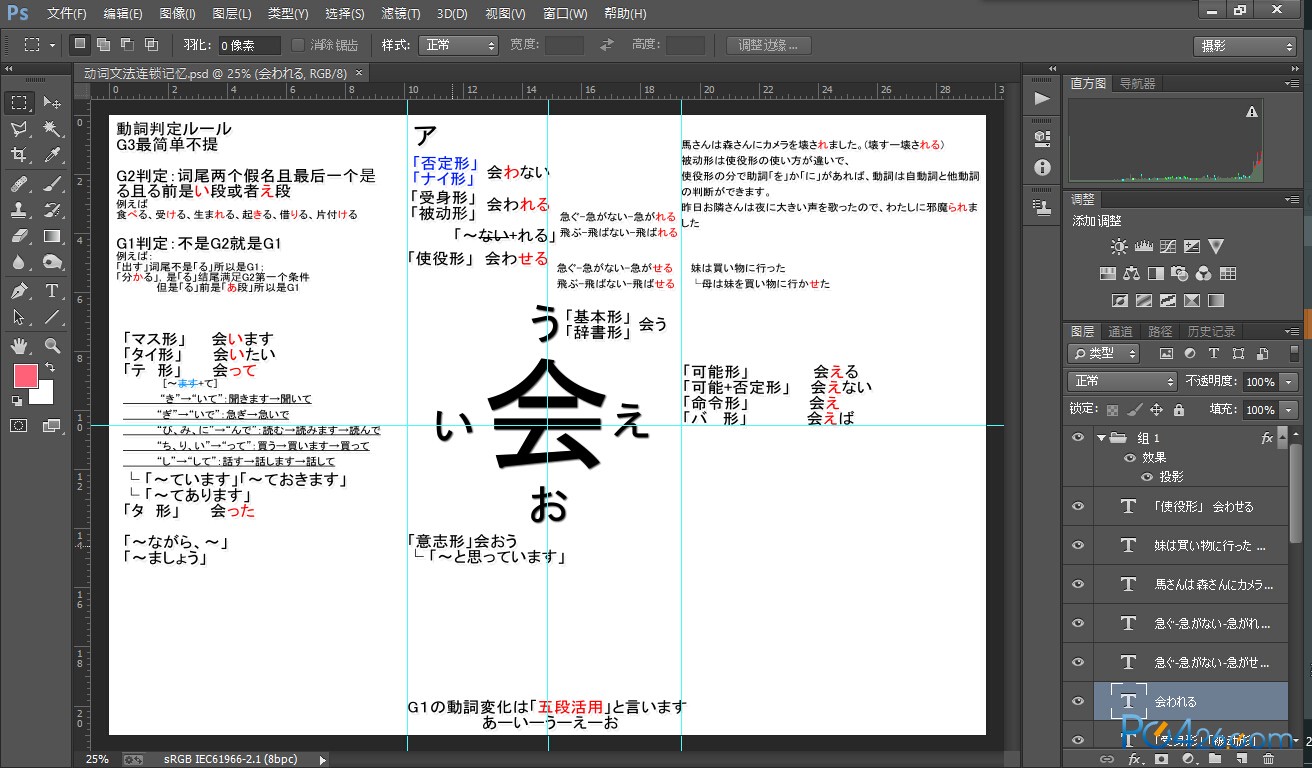Hide the 馬さんは森さんにカメラ layer
Screen dimensions: 1312x768
pyautogui.click(x=1077, y=584)
